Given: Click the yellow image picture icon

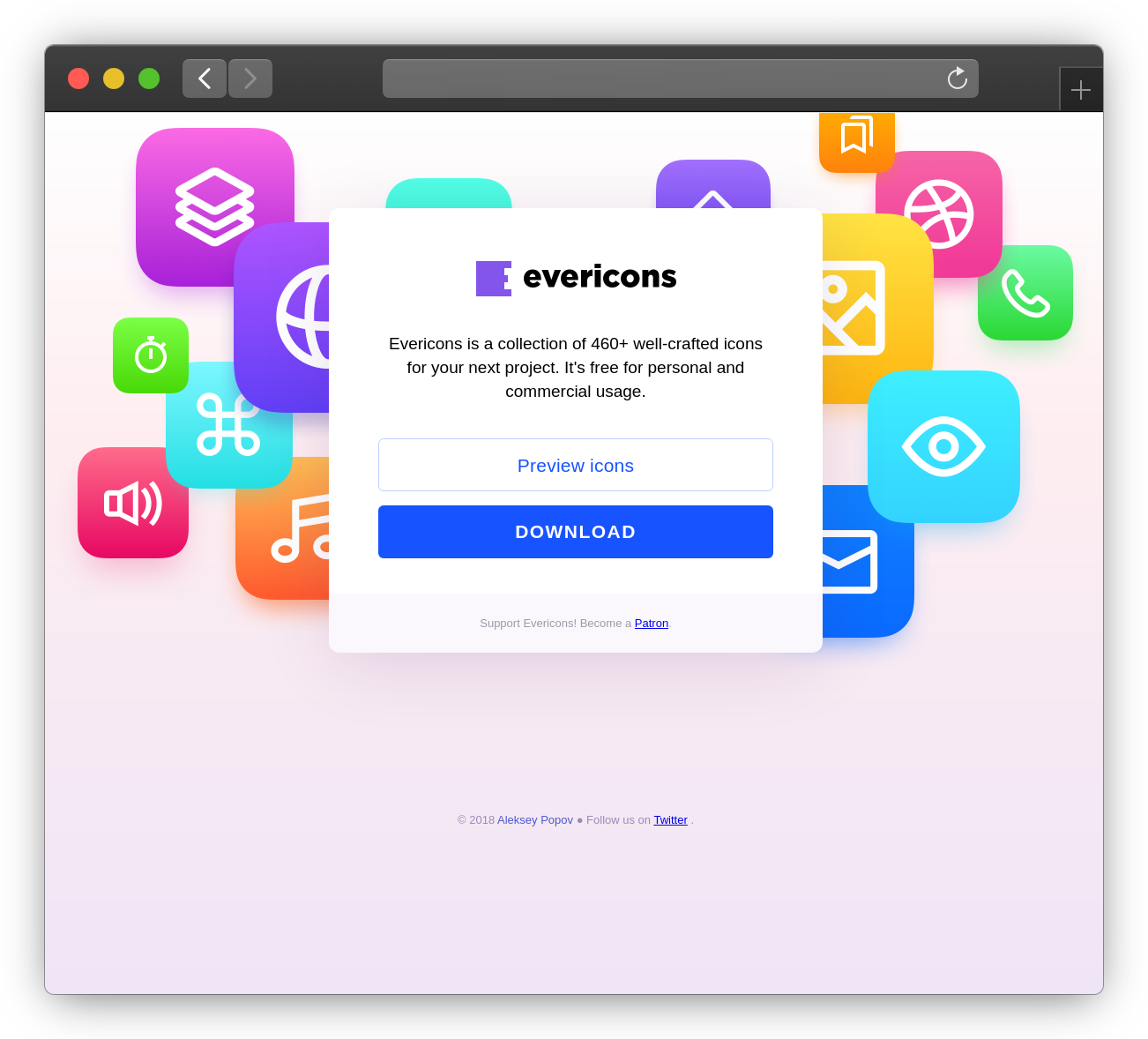Looking at the screenshot, I should click(x=876, y=309).
